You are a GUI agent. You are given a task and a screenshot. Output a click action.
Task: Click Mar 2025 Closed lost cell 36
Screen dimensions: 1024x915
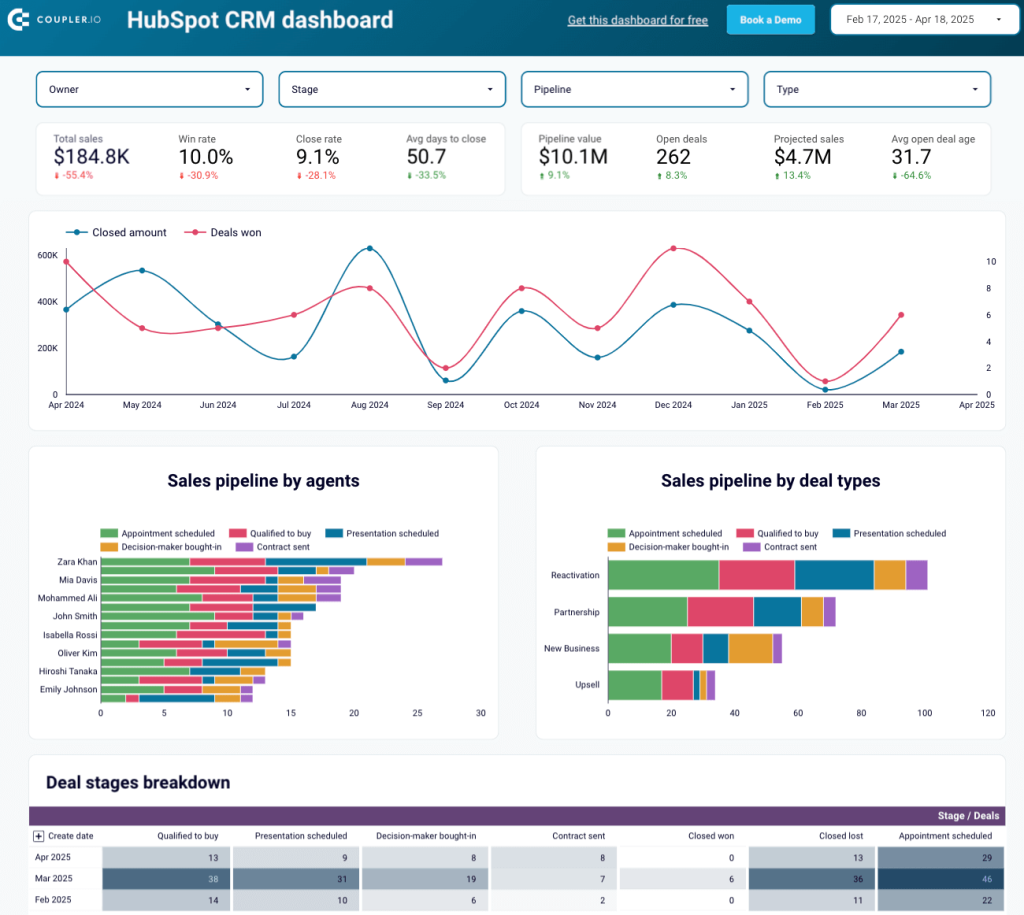pyautogui.click(x=812, y=879)
